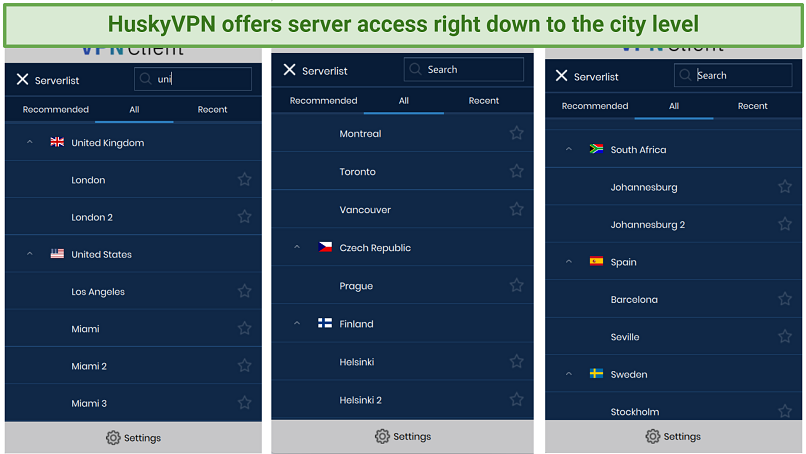Star the Los Angeles server
Image resolution: width=806 pixels, height=454 pixels.
[245, 291]
